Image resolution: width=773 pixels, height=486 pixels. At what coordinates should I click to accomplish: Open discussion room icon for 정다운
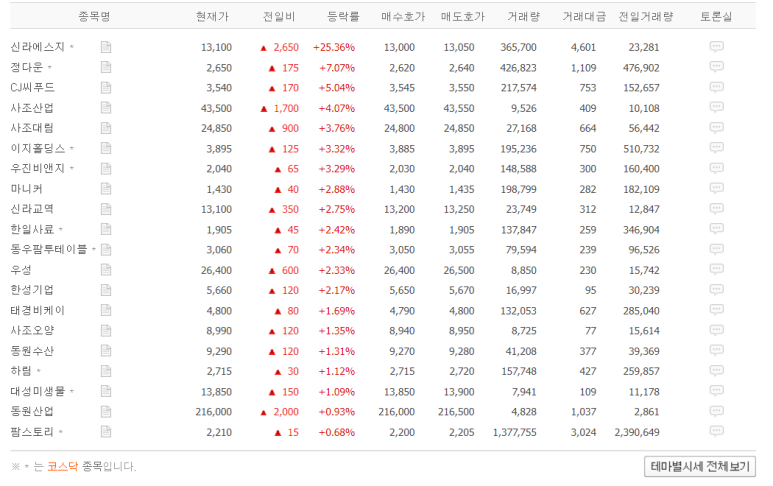[x=716, y=67]
